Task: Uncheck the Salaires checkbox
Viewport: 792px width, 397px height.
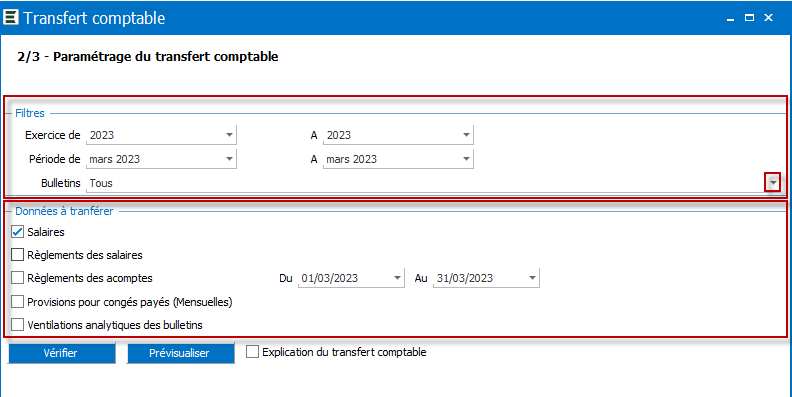Action: (18, 232)
